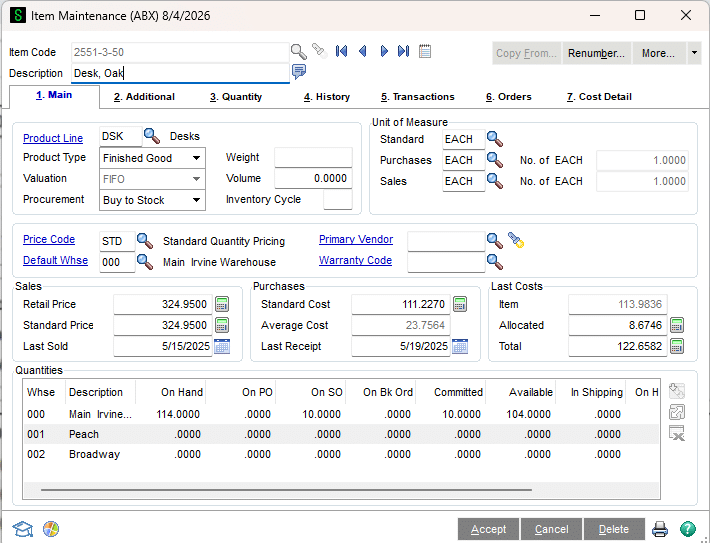Follow the Primary Vendor link
Image resolution: width=710 pixels, height=543 pixels.
[356, 239]
